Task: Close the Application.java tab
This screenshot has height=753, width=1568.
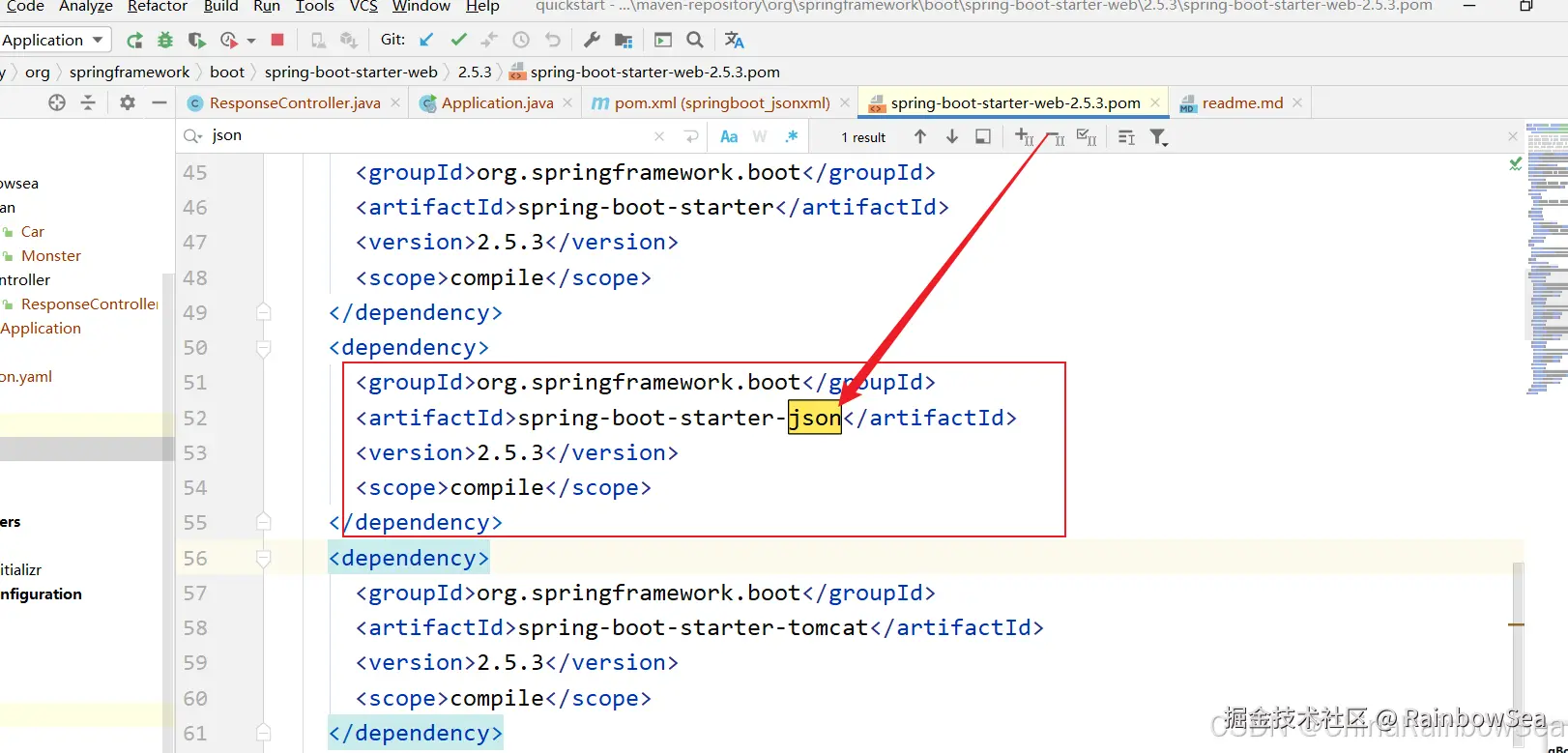Action: click(567, 102)
